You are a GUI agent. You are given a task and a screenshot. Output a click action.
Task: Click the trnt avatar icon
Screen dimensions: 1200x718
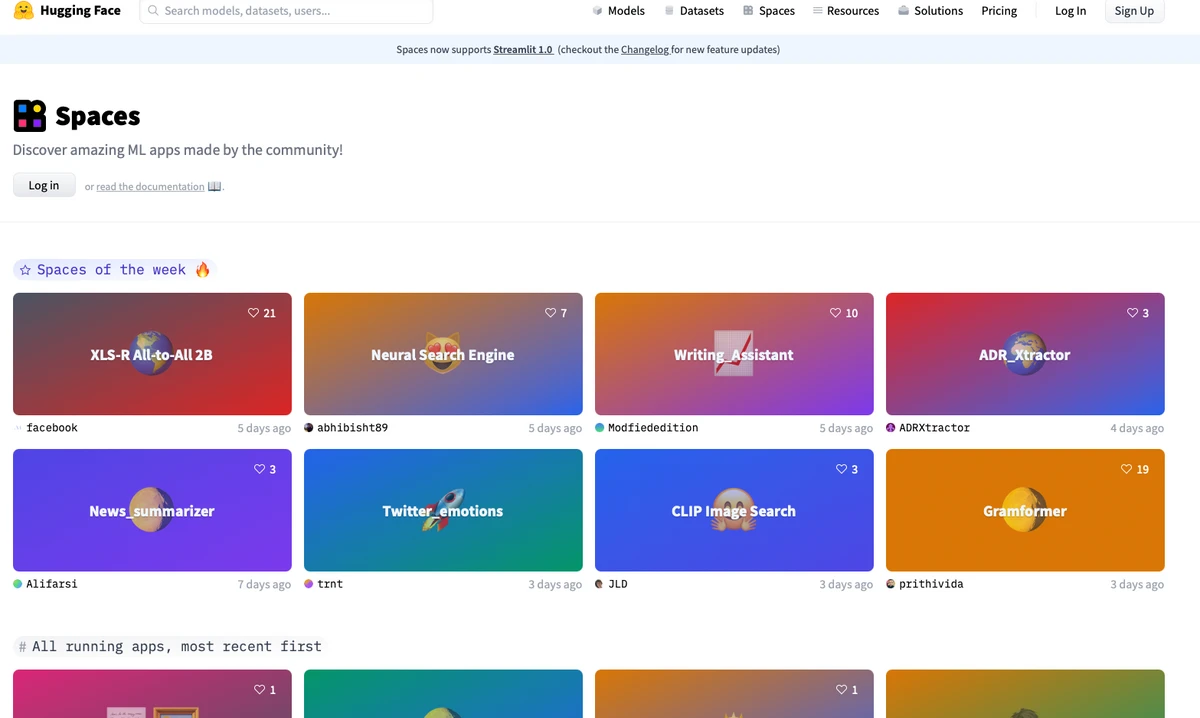[x=309, y=583]
